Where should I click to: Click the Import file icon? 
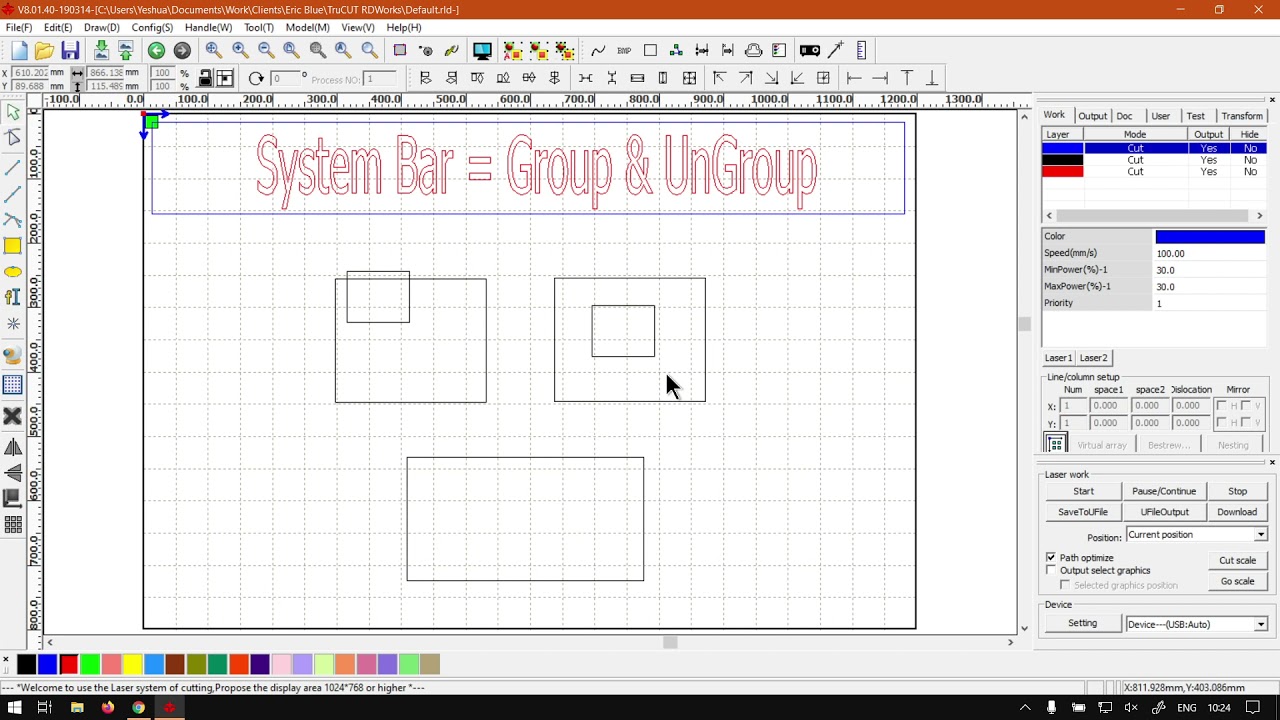coord(101,51)
